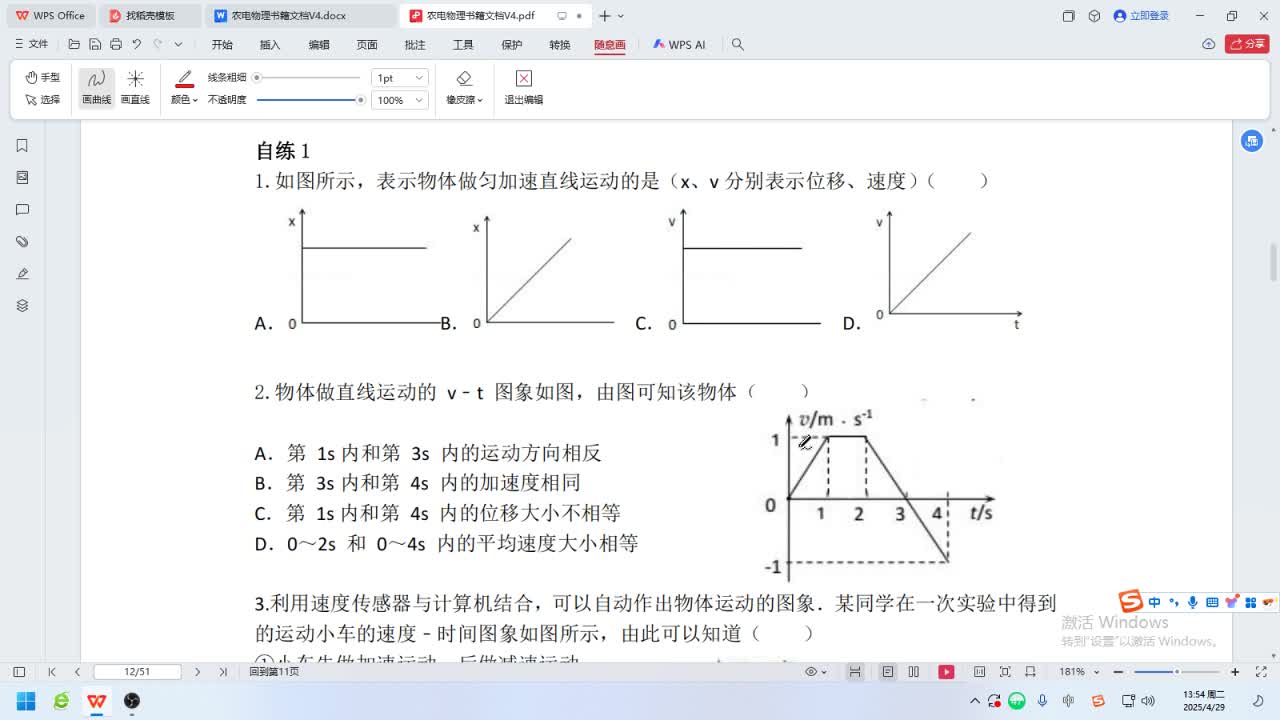Select the two-page view mode

click(x=913, y=672)
